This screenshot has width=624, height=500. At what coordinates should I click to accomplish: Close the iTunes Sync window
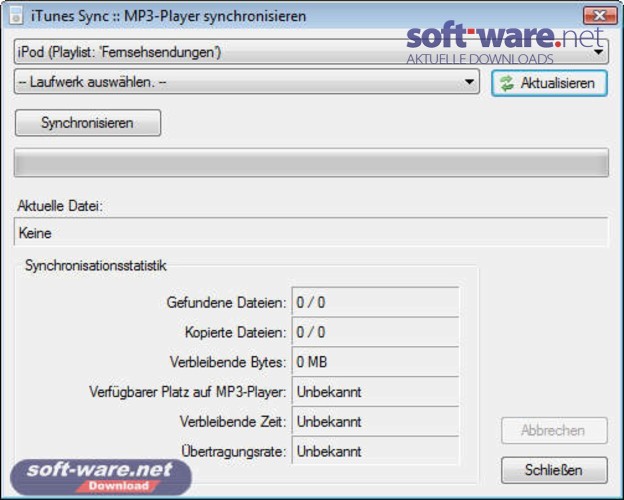pos(600,16)
